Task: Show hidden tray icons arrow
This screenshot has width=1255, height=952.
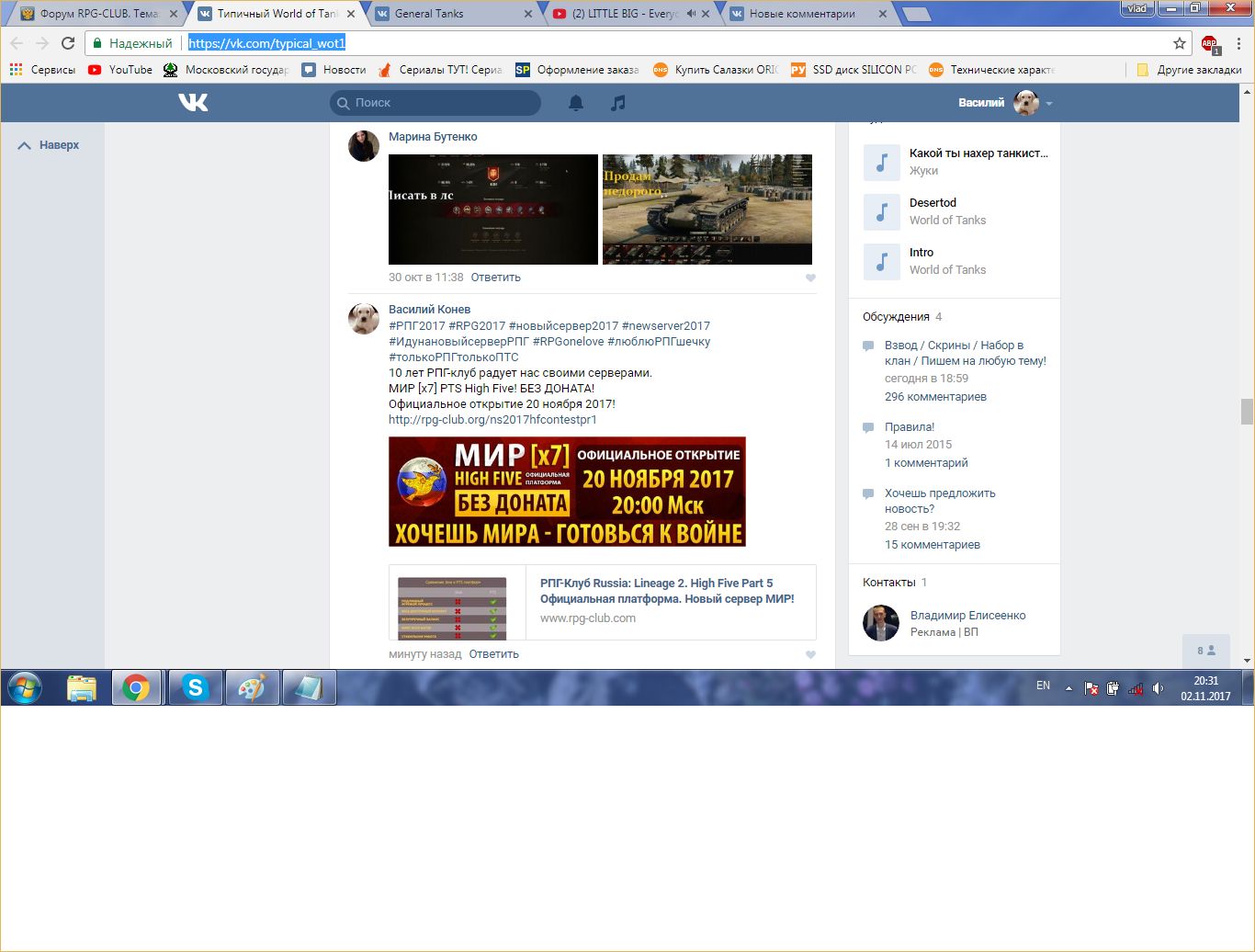Action: (1068, 687)
